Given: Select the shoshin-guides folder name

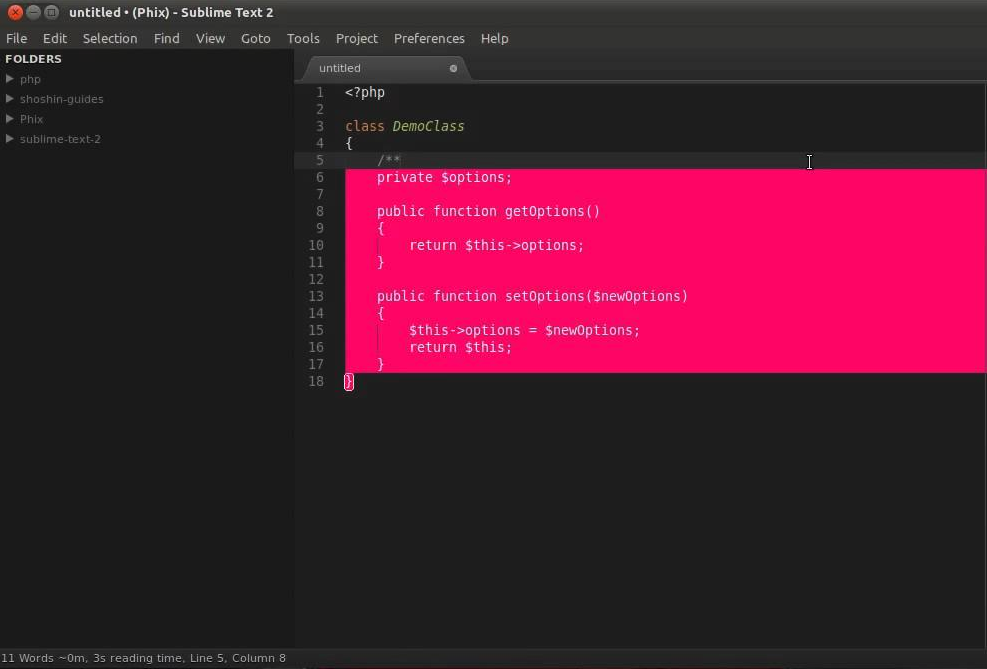Looking at the screenshot, I should click(62, 99).
